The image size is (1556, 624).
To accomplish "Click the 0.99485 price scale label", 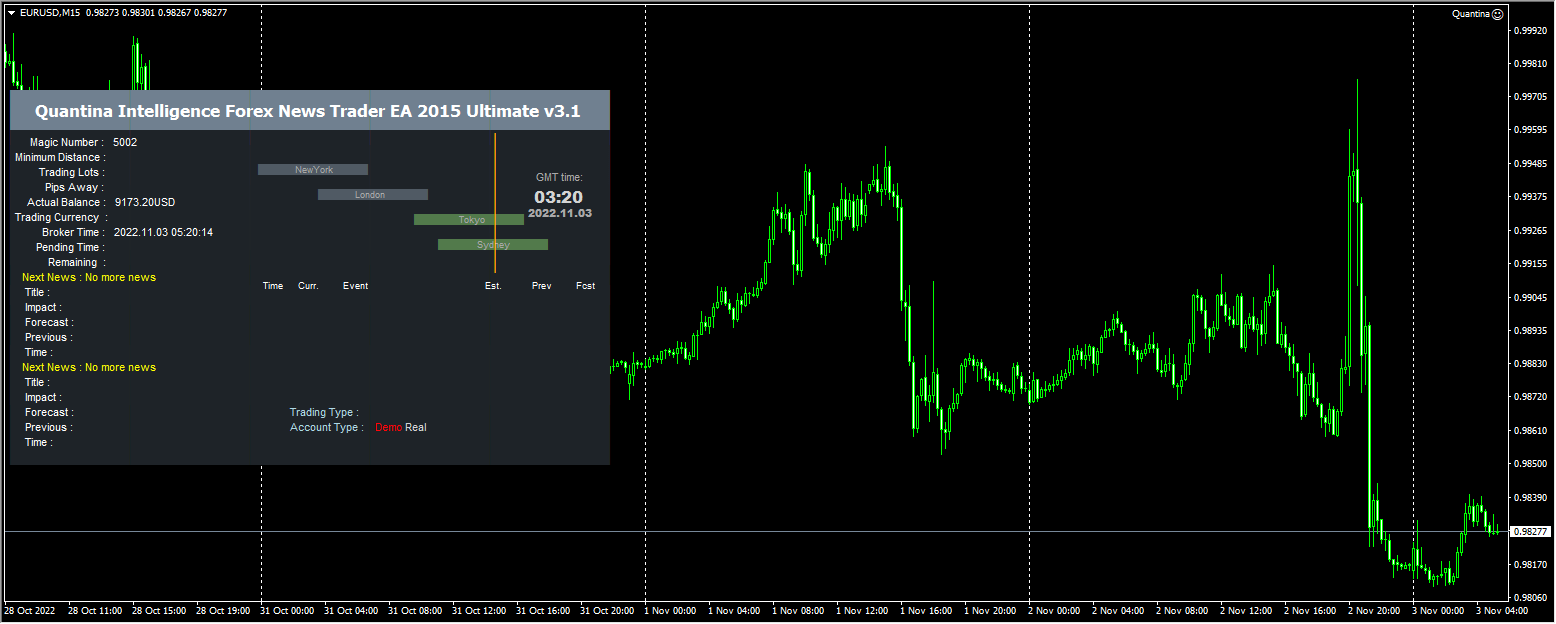I will pos(1532,164).
